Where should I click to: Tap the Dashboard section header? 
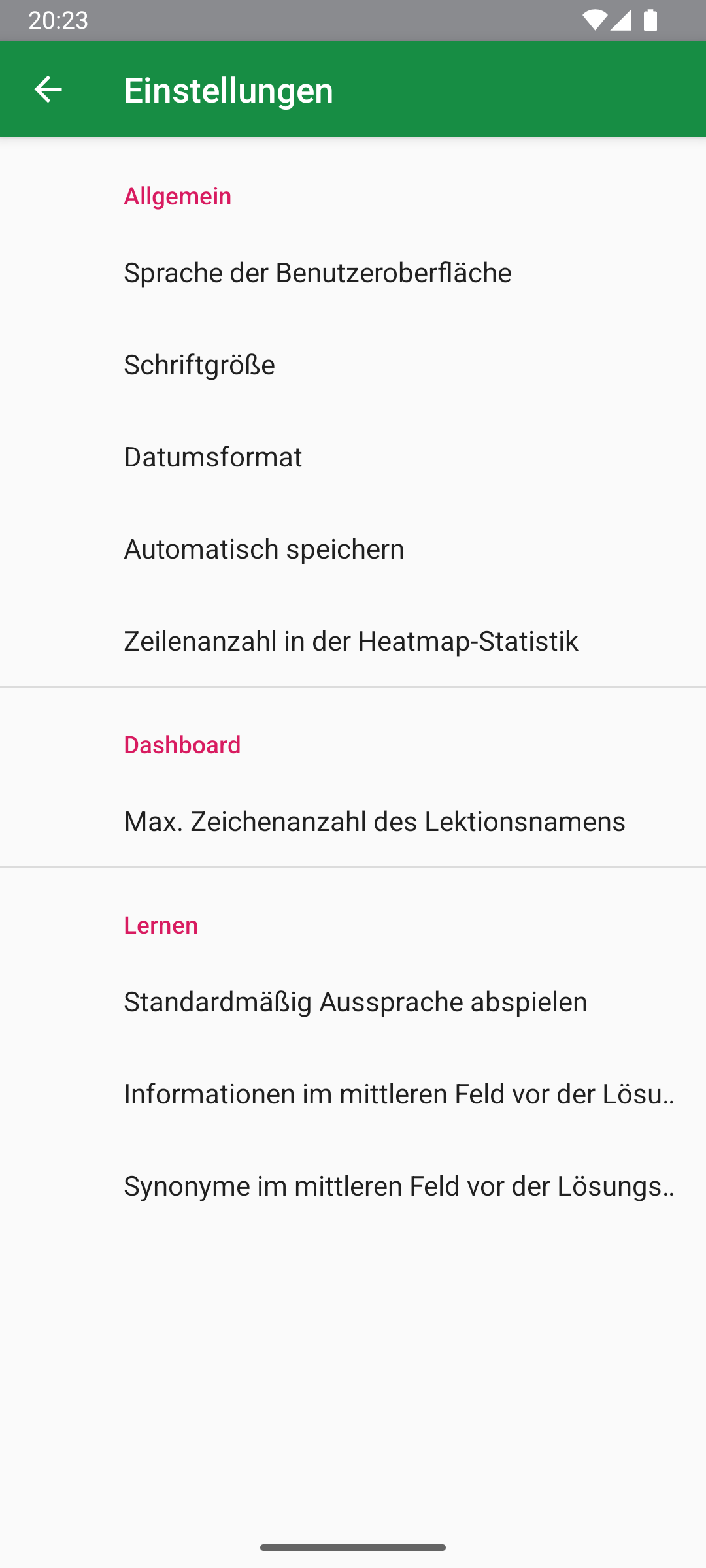(182, 745)
